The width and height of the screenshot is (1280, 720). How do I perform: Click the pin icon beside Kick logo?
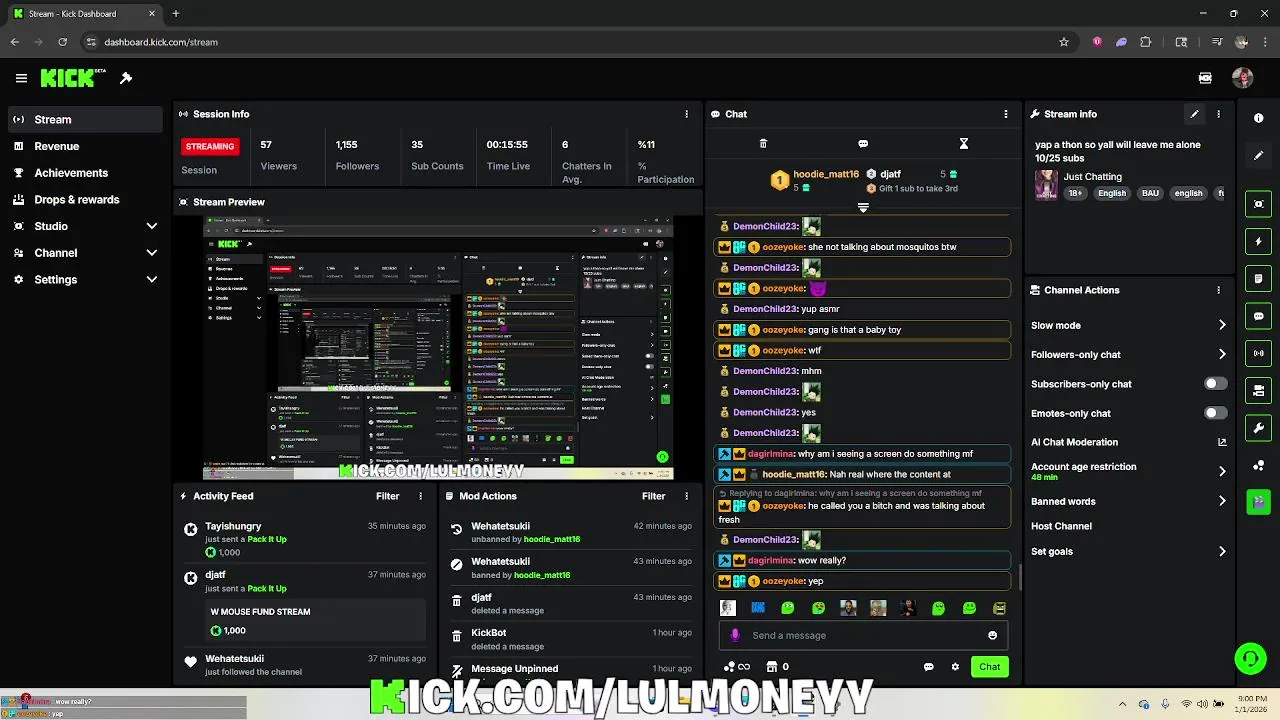coord(126,78)
